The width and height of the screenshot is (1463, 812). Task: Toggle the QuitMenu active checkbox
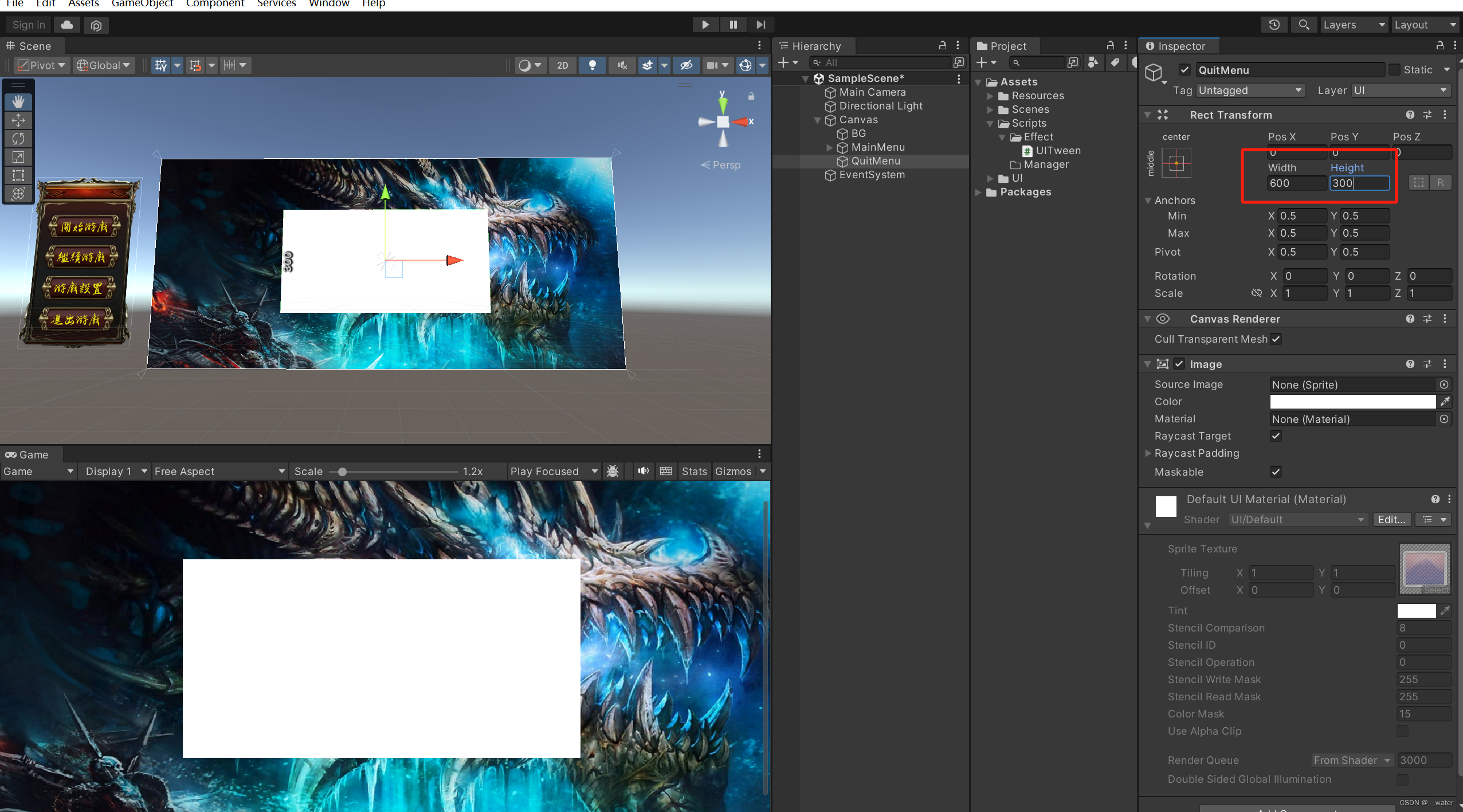pos(1184,70)
